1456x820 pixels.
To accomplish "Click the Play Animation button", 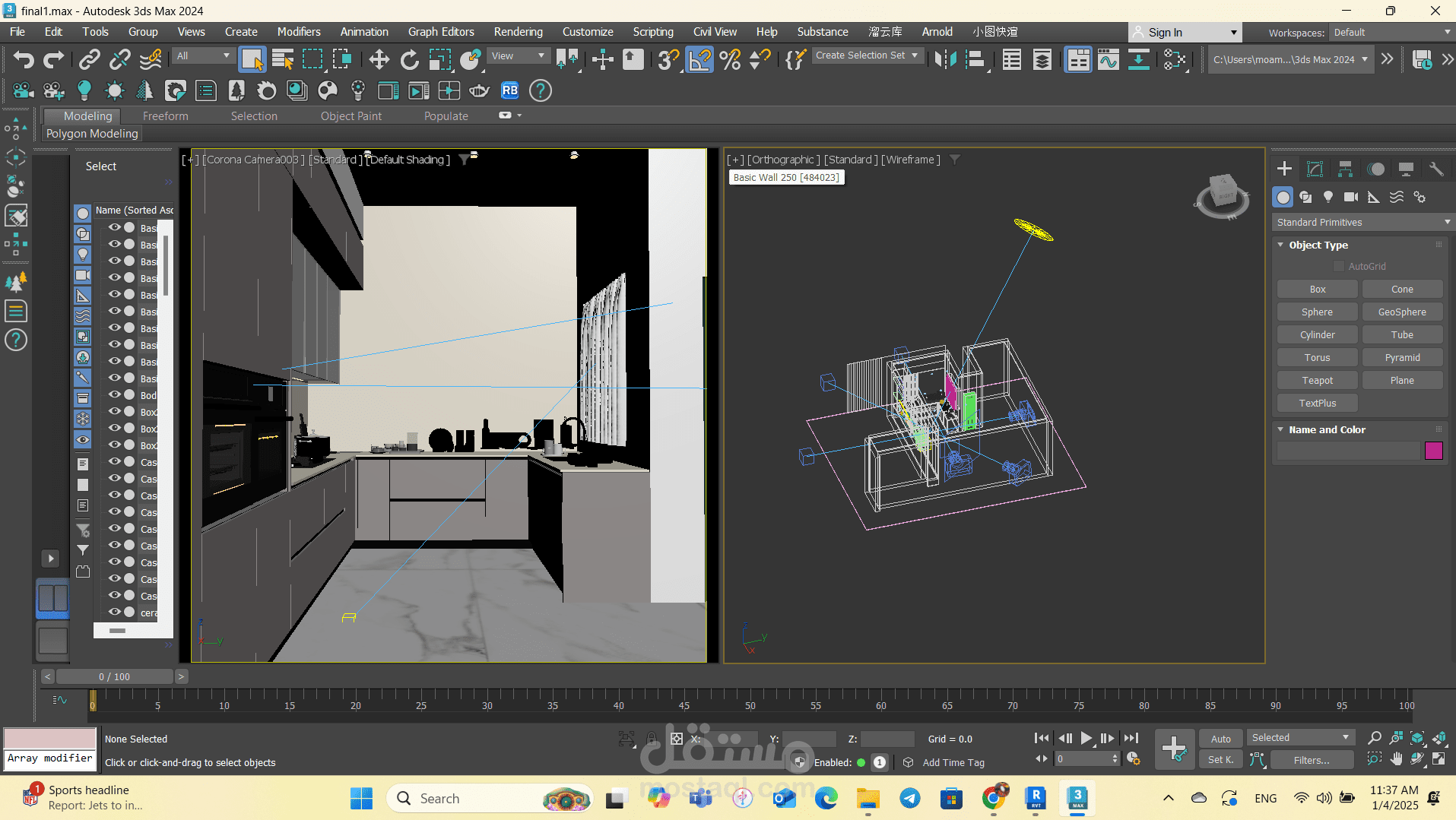I will coord(1086,738).
